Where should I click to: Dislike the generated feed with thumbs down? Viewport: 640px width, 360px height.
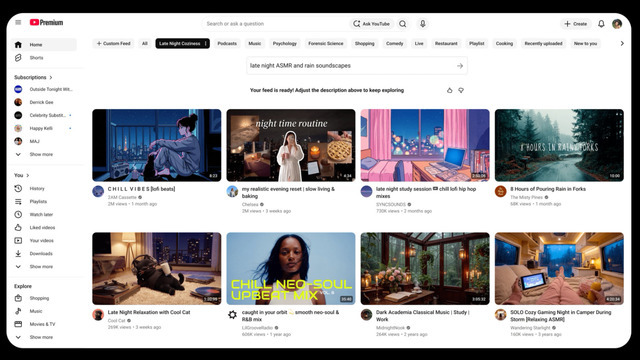(461, 90)
